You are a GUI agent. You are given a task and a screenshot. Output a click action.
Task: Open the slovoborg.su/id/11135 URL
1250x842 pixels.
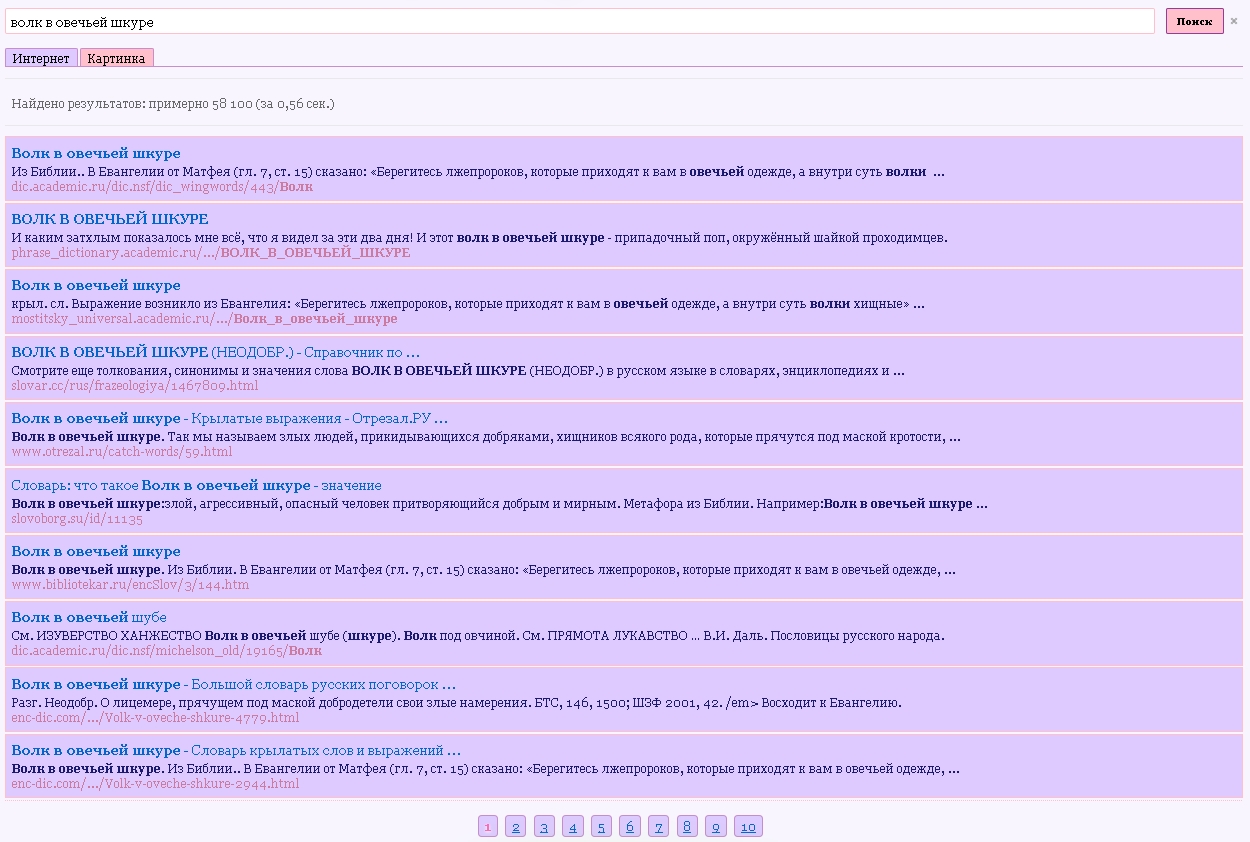(77, 519)
